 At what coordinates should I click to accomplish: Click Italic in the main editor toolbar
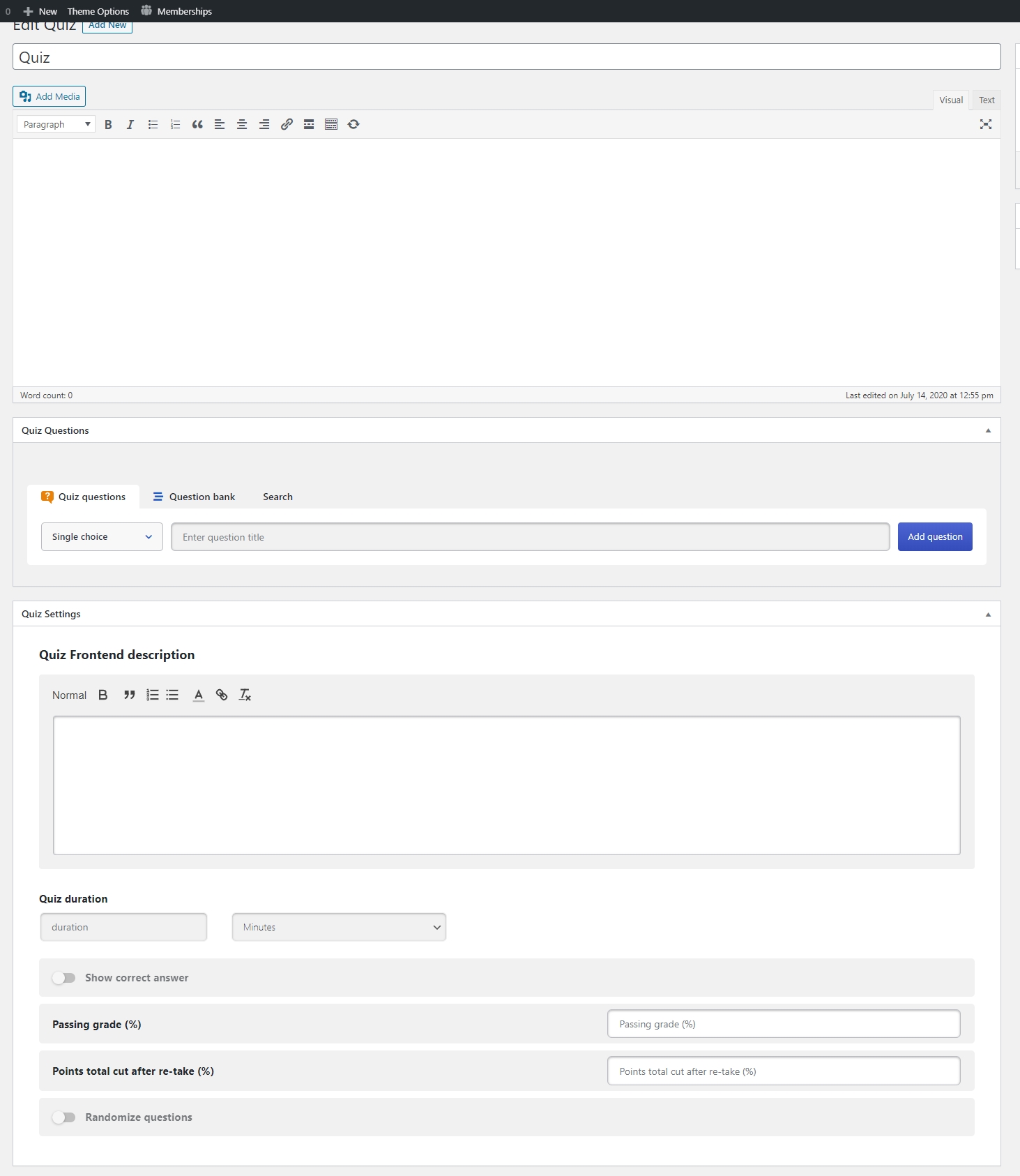click(x=130, y=124)
